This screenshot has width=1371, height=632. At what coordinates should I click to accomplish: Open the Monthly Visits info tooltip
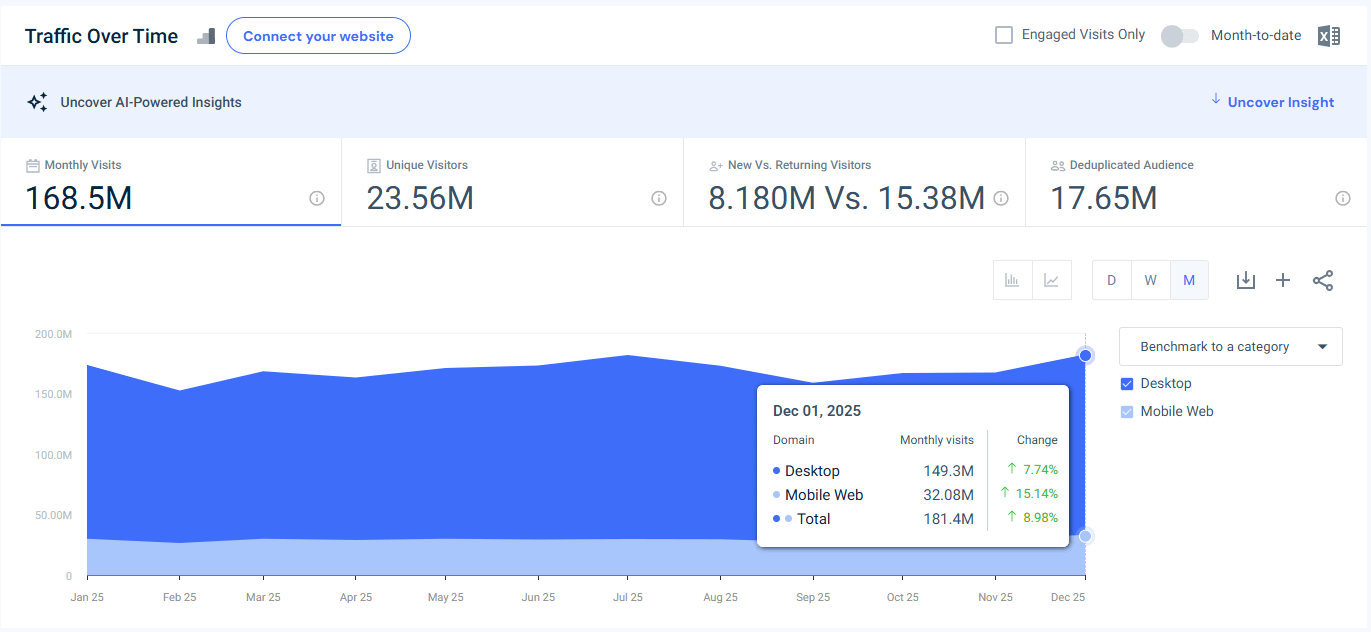317,199
